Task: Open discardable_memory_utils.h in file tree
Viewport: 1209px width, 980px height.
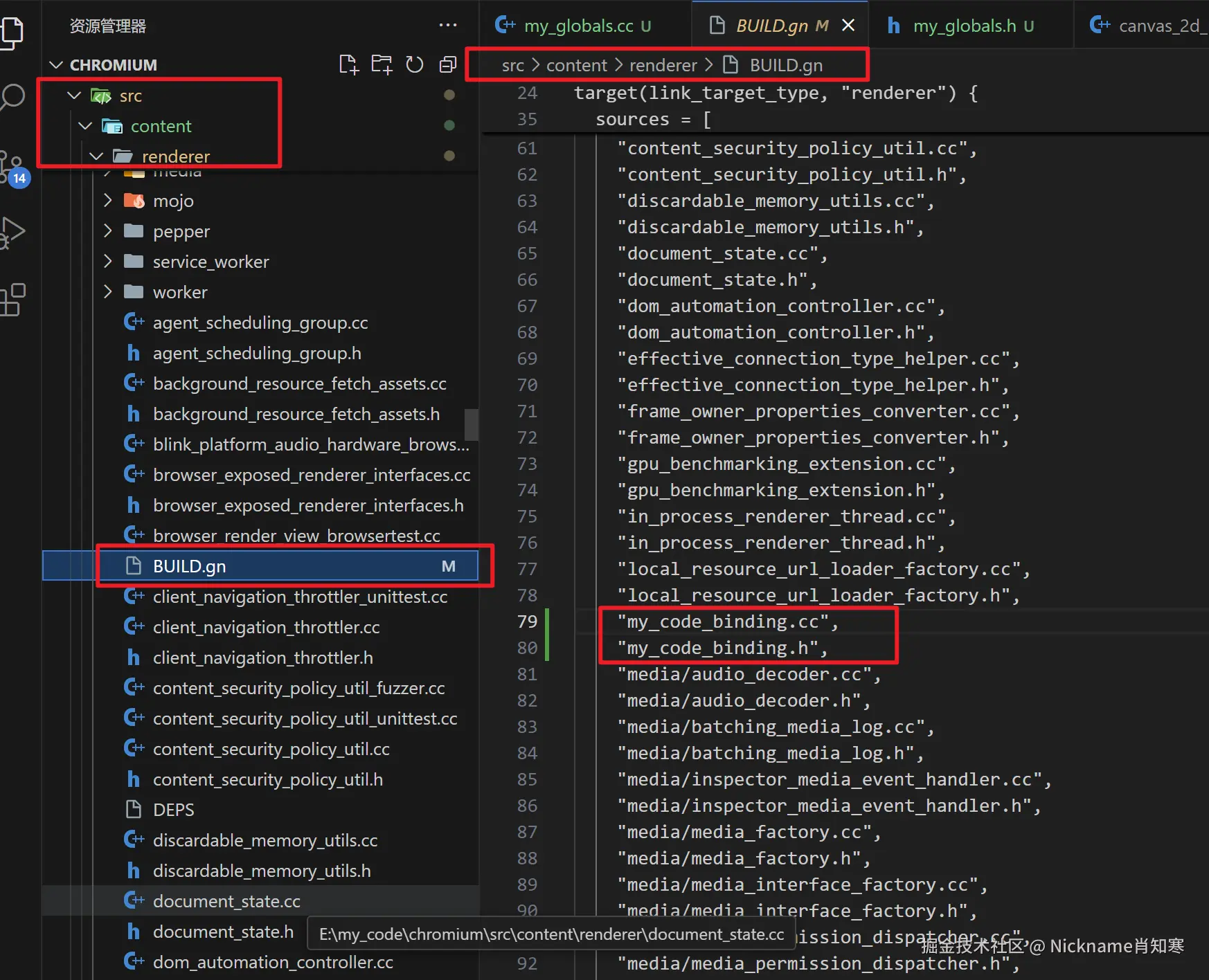Action: click(260, 871)
